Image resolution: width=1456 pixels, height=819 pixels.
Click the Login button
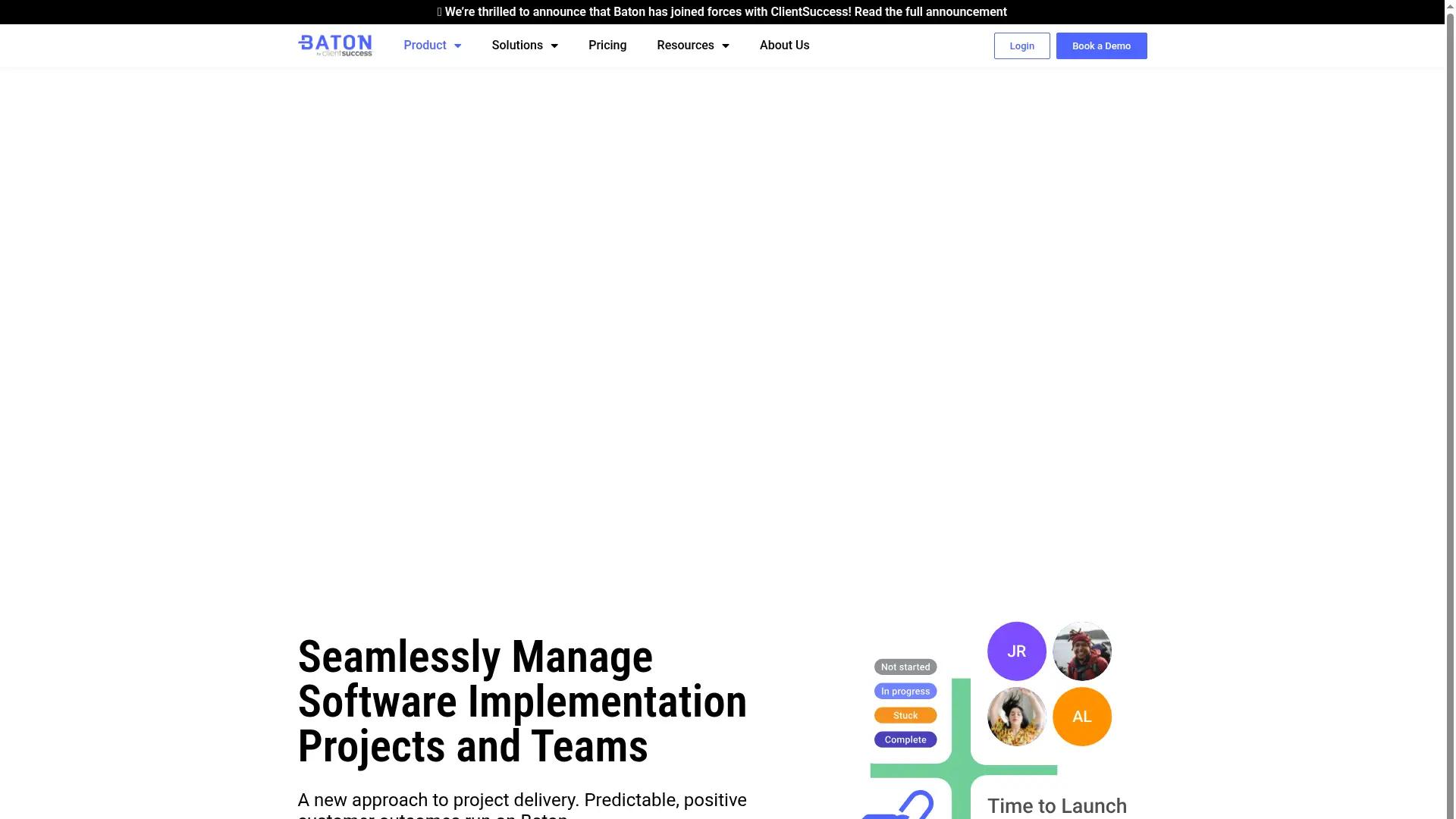click(x=1021, y=45)
